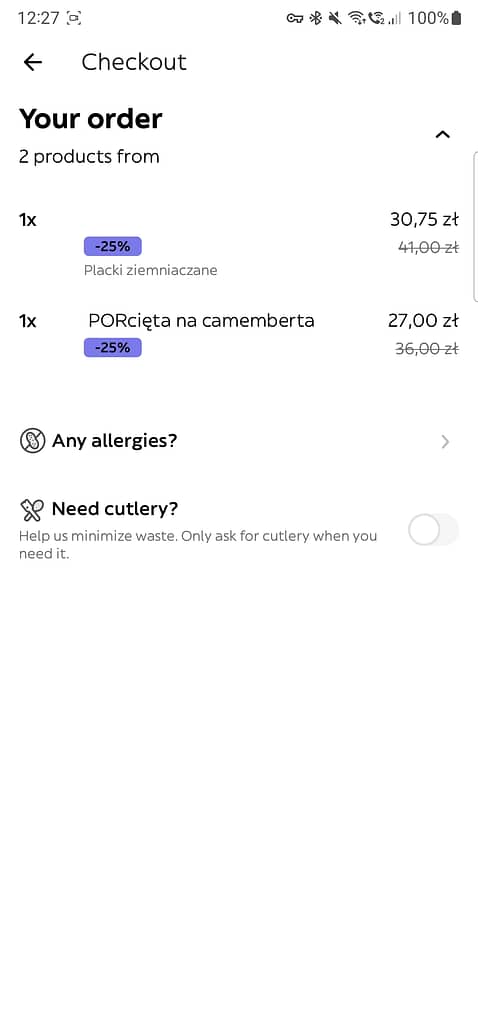Click the scrollbar on the right edge

(x=475, y=225)
